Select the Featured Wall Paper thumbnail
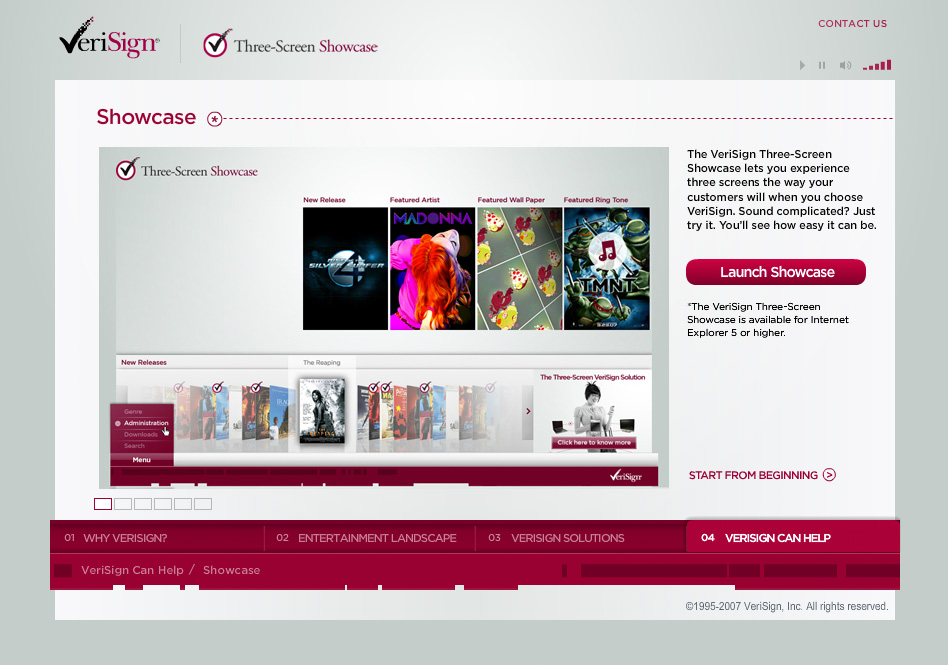The image size is (948, 665). 519,268
